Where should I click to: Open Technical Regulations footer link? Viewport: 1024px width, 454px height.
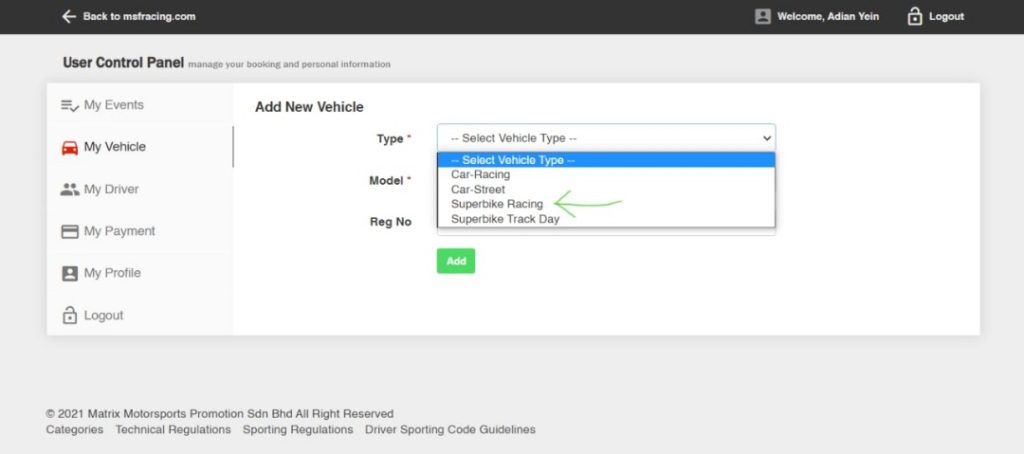pyautogui.click(x=172, y=429)
